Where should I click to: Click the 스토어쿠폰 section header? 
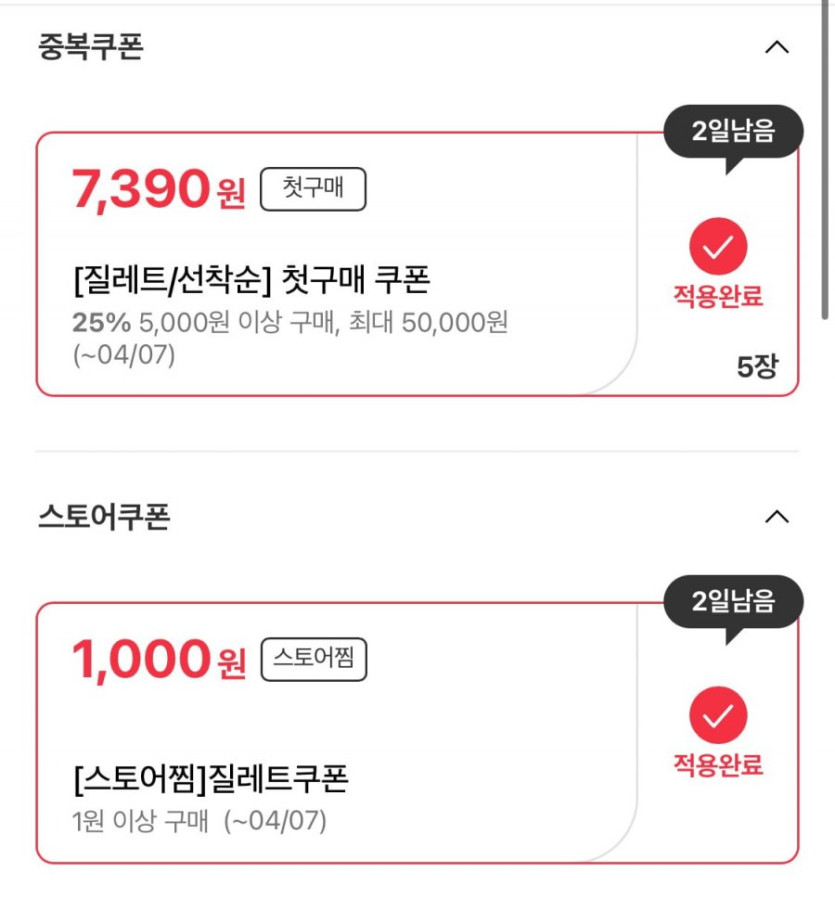tap(104, 517)
